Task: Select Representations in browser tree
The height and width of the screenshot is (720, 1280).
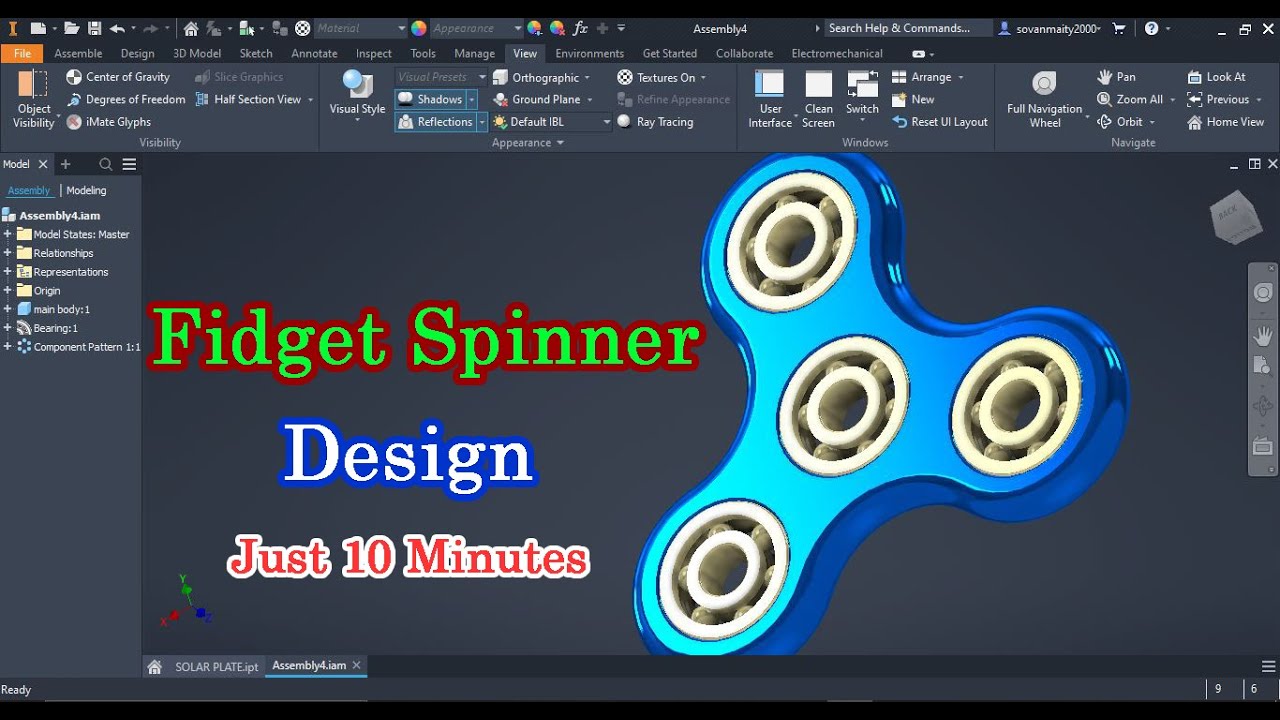Action: pyautogui.click(x=63, y=272)
